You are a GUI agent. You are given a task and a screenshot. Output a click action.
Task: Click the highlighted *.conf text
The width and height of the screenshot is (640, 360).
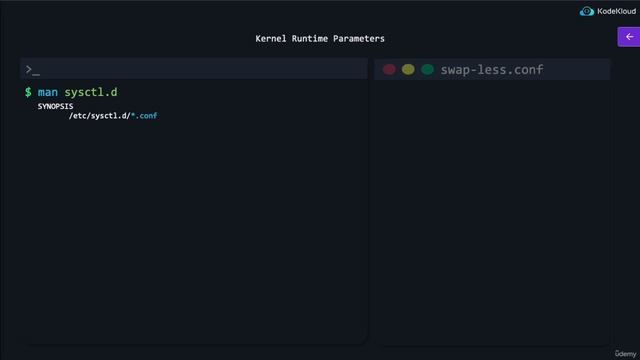click(x=144, y=116)
